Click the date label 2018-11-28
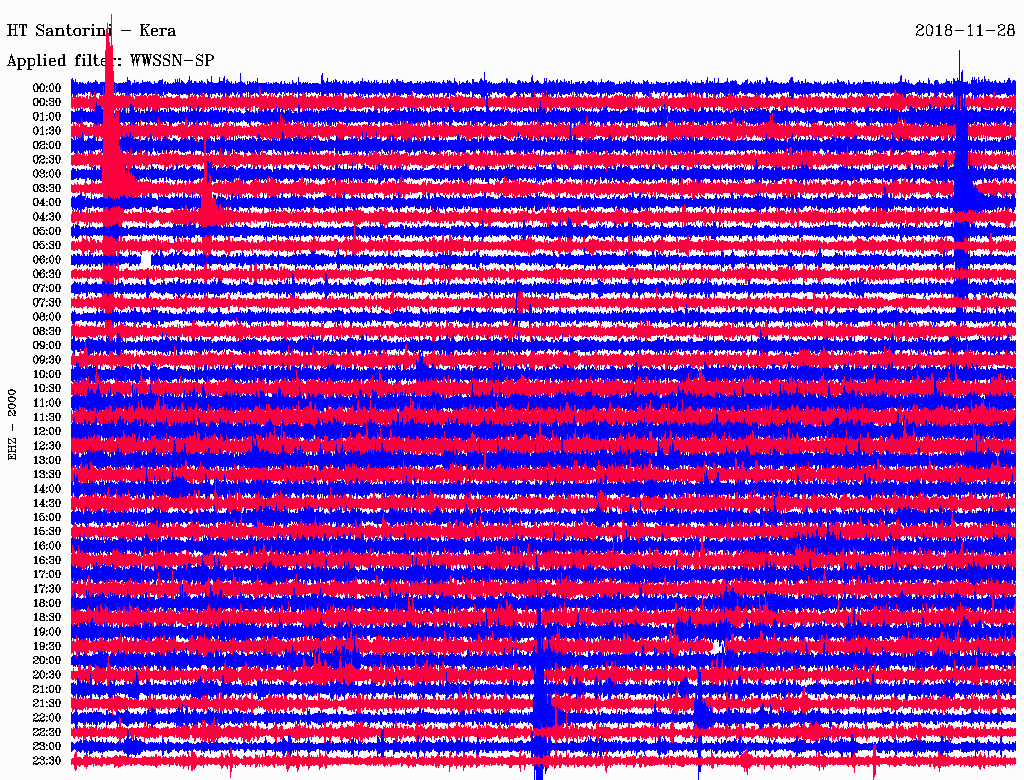1024x780 pixels. click(965, 31)
